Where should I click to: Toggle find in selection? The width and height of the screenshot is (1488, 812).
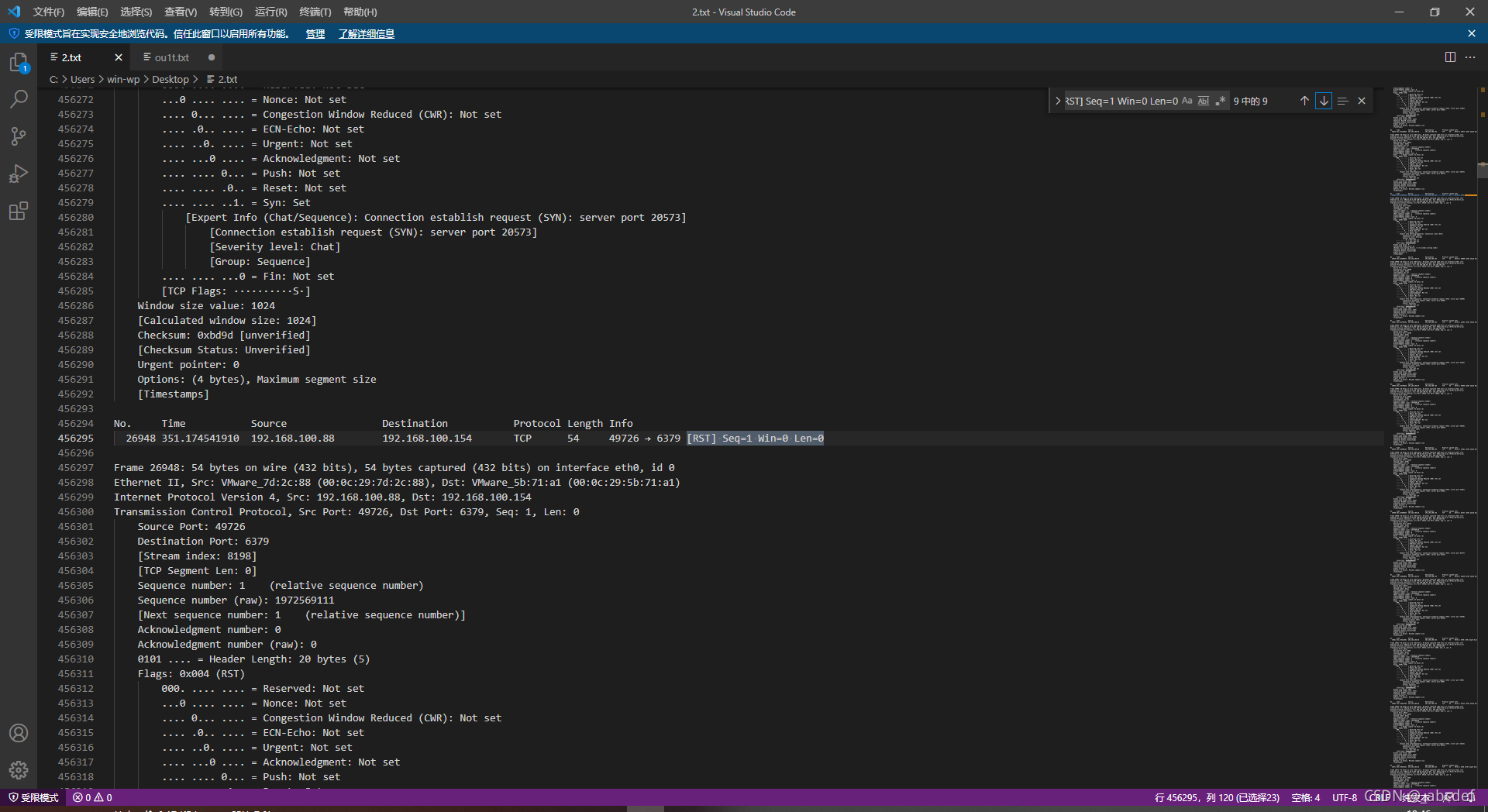pos(1343,101)
